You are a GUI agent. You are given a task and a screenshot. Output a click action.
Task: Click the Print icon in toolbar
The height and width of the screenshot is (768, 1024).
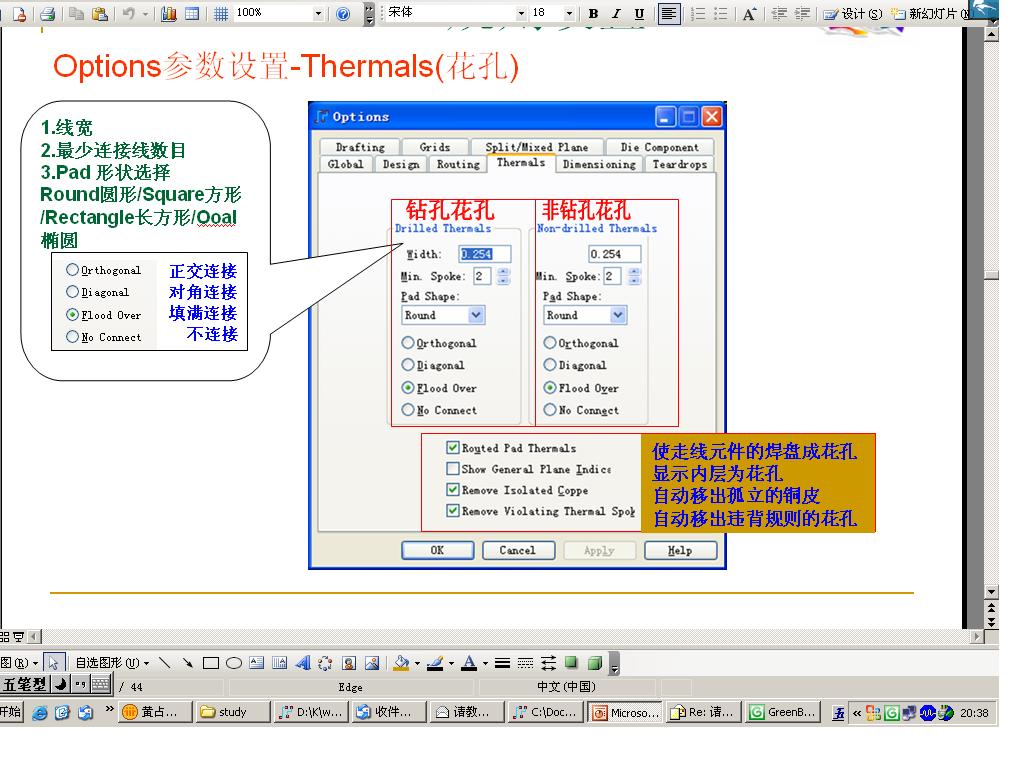point(46,14)
